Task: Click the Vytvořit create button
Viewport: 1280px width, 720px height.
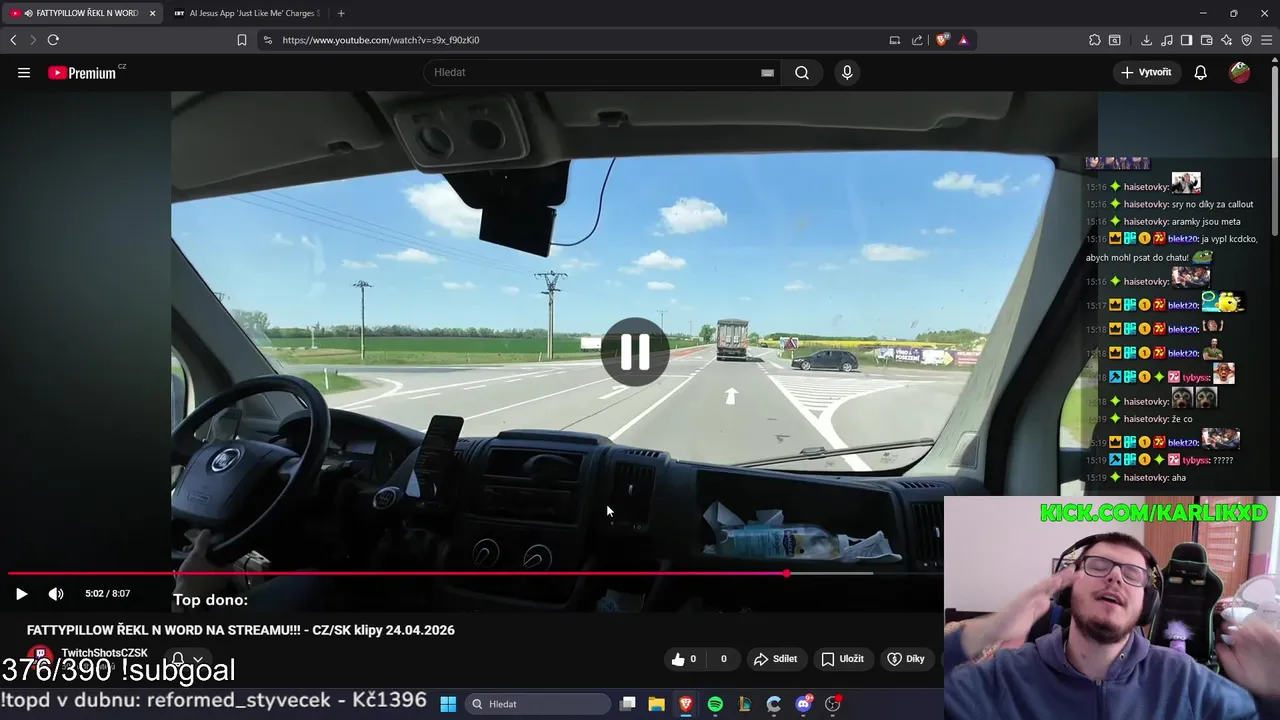Action: (x=1146, y=72)
